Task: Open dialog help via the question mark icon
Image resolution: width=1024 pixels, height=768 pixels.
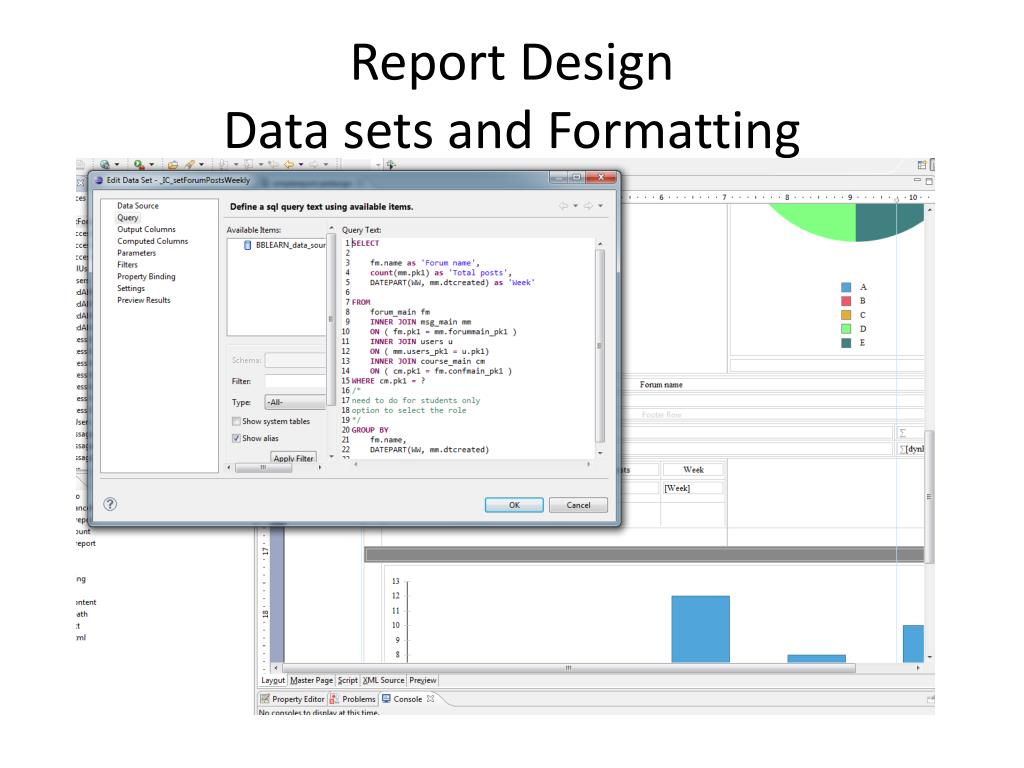Action: 110,504
